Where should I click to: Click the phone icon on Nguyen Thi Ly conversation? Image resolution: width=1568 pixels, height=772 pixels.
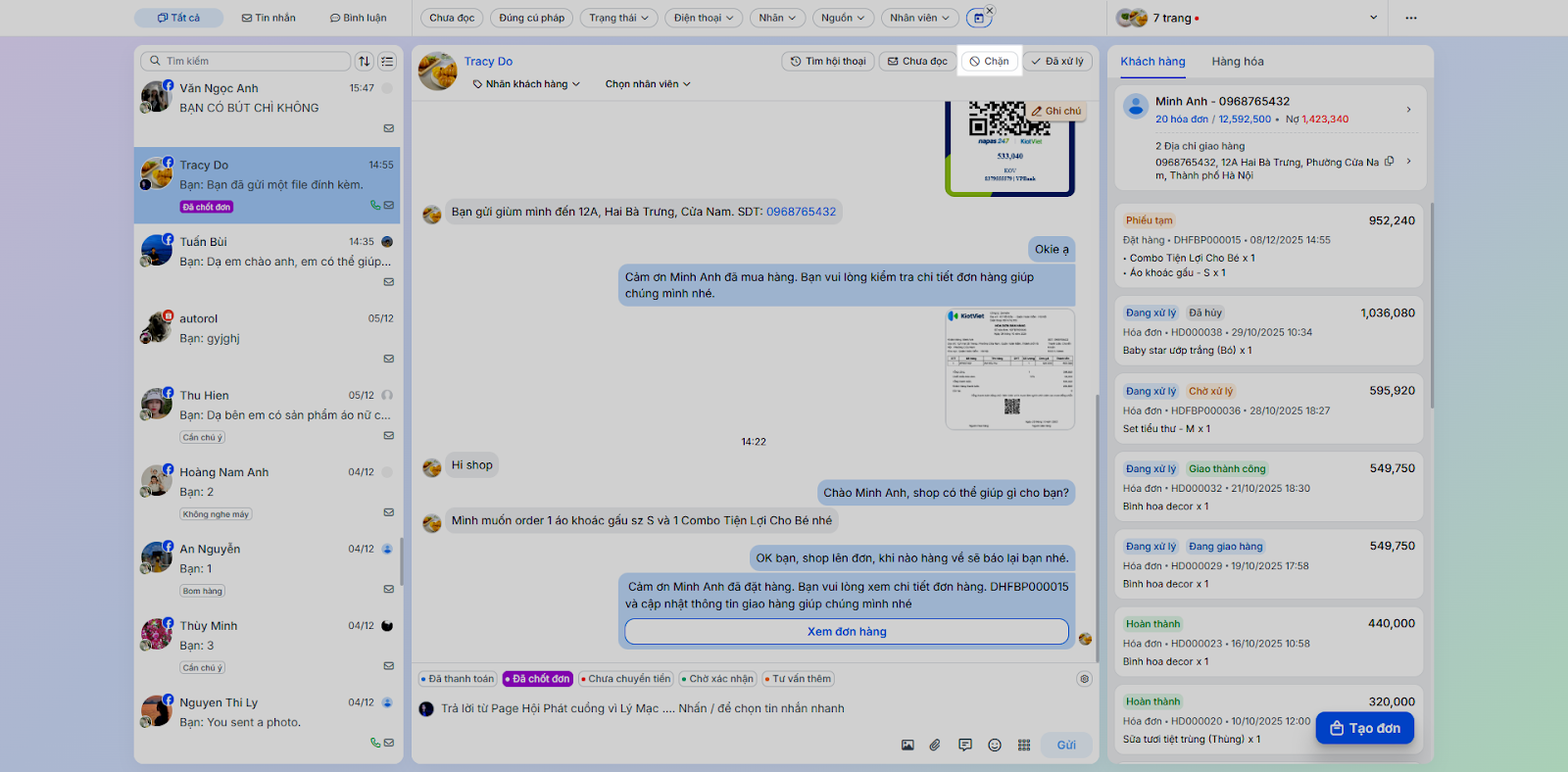pos(375,743)
